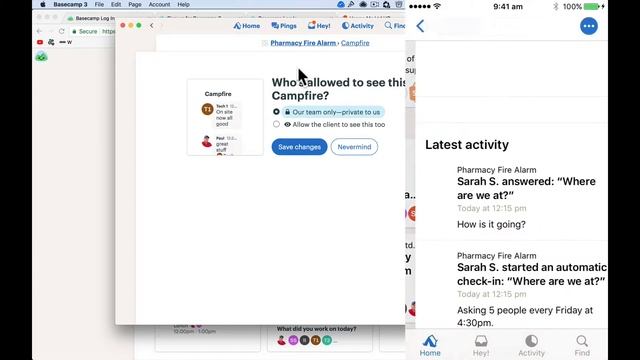Screen dimensions: 640x360
Task: Tap the 'How is it going?' text
Action: pyautogui.click(x=491, y=224)
